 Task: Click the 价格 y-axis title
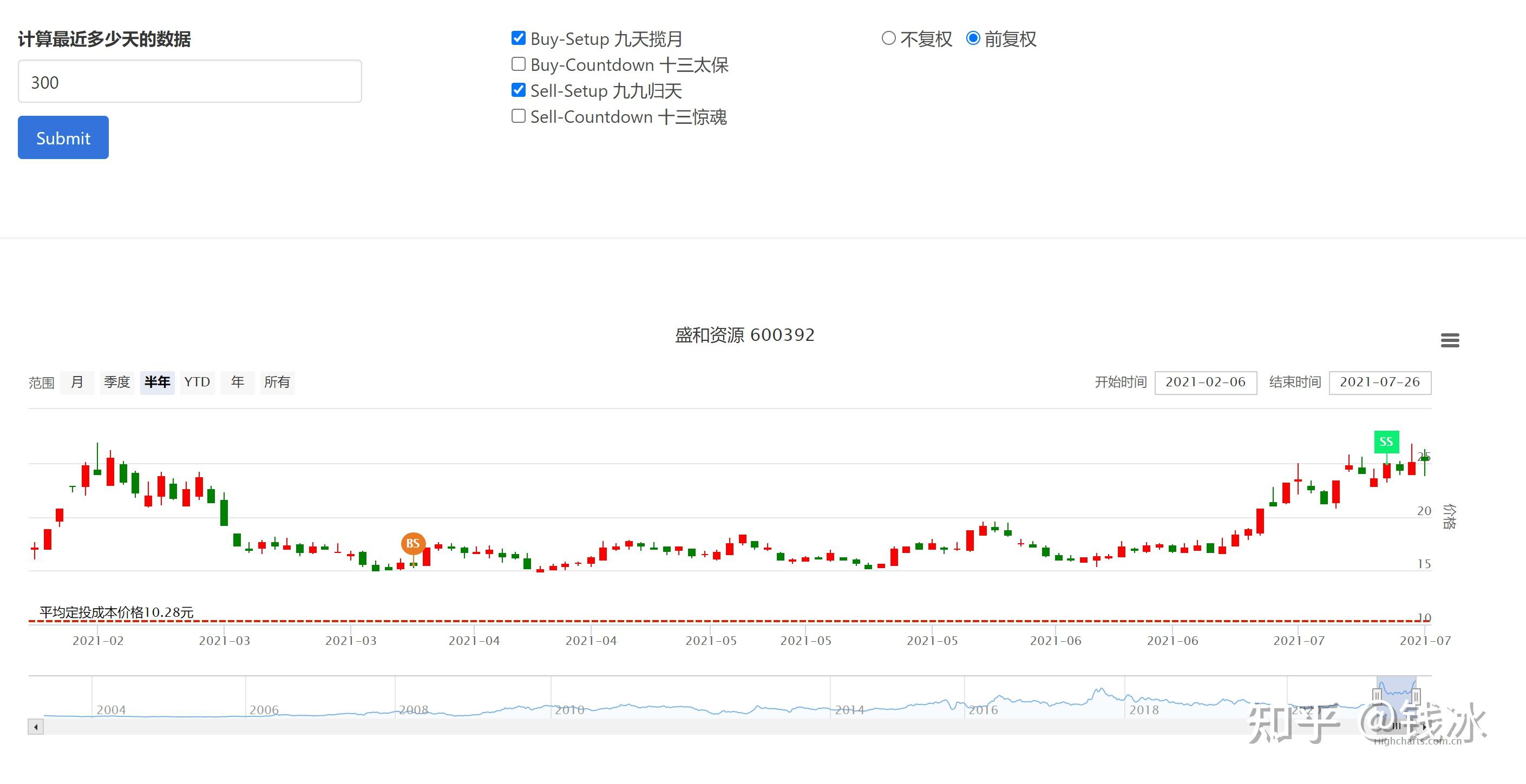(1449, 516)
